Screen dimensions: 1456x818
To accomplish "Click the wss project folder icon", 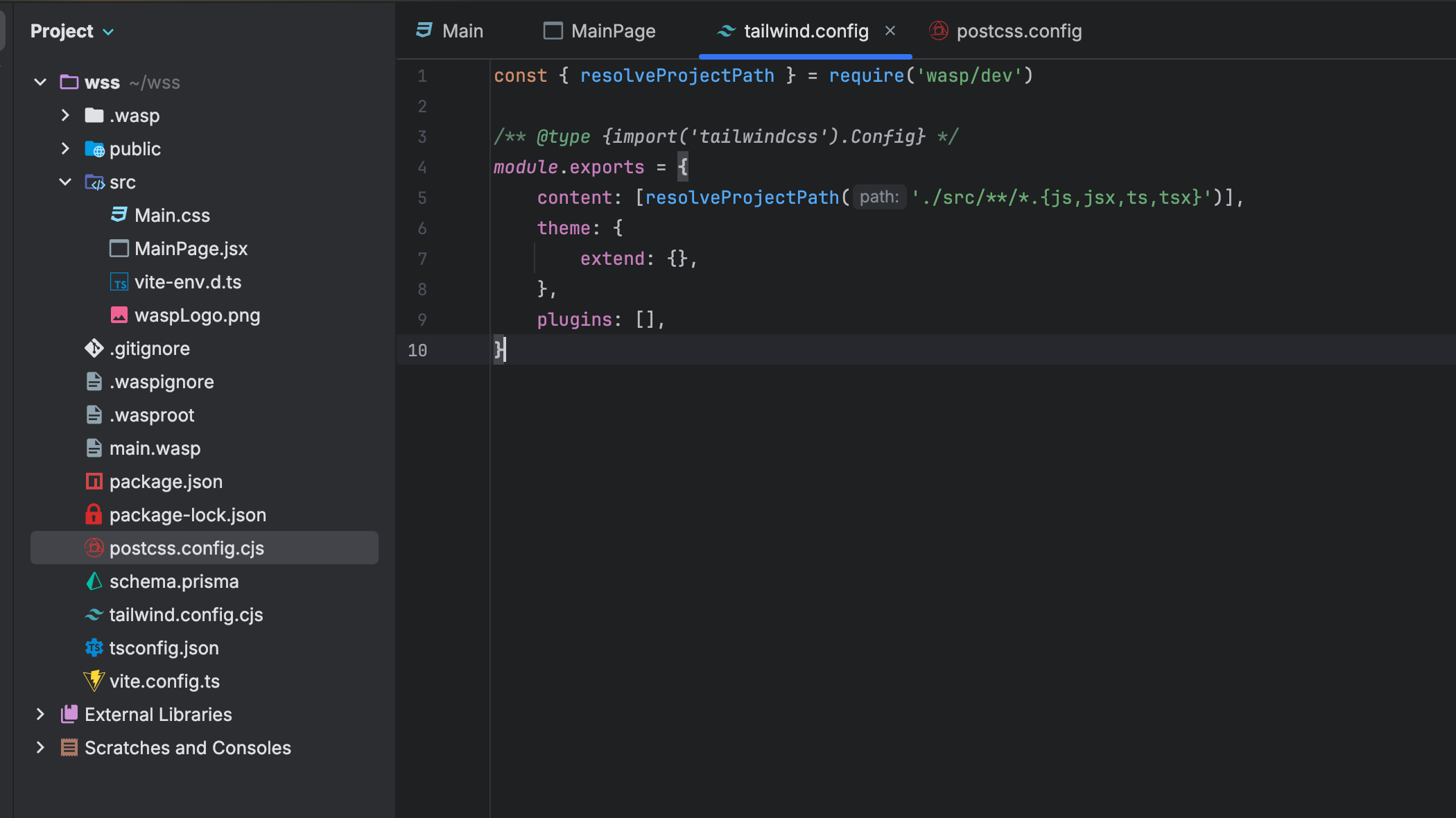I will coord(69,82).
